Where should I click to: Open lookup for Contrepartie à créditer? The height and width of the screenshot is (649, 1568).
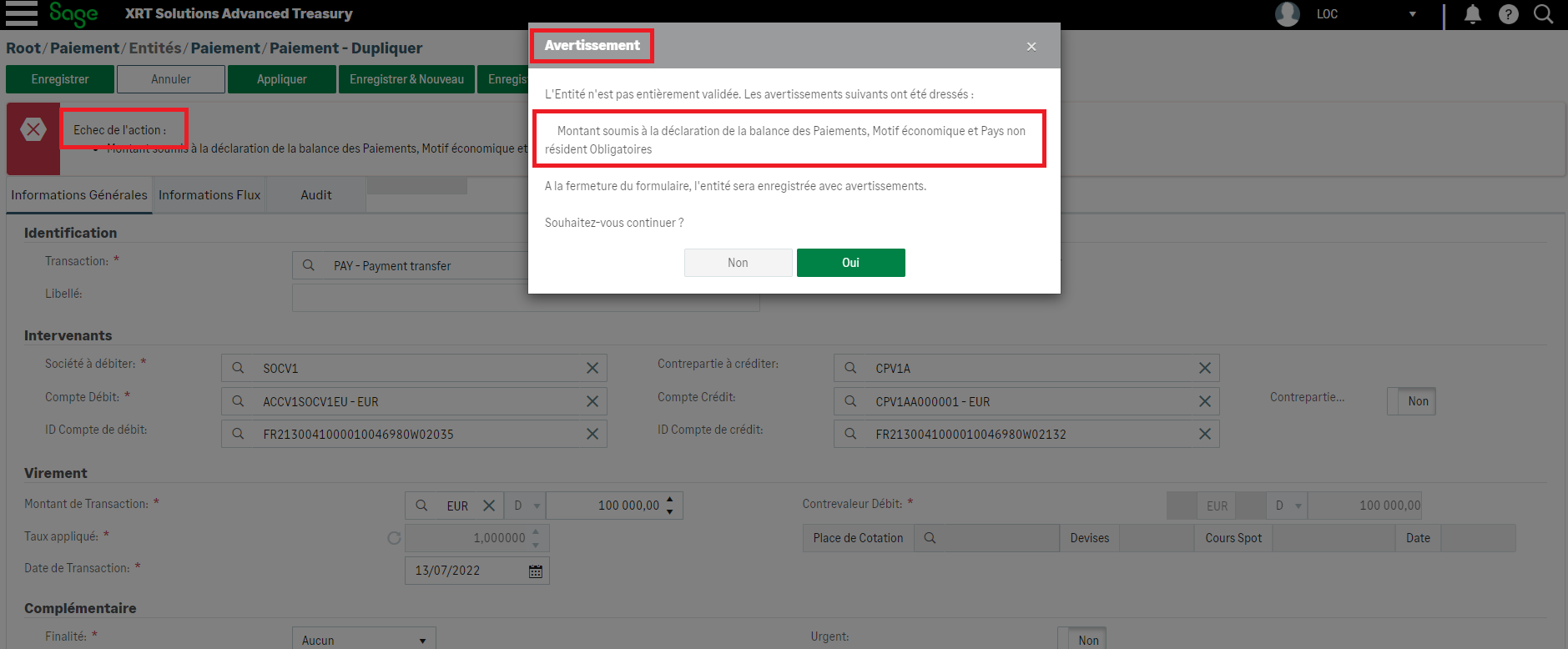(850, 368)
